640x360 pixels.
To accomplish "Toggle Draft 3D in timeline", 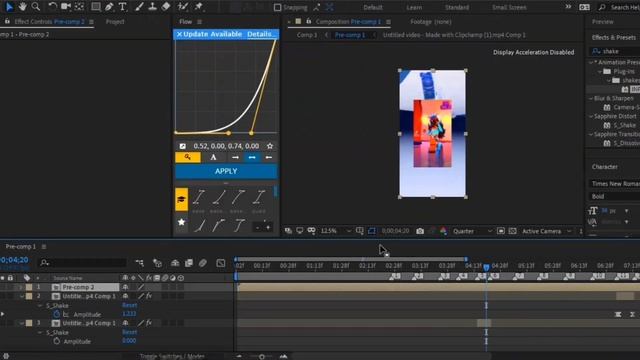I will coord(157,263).
